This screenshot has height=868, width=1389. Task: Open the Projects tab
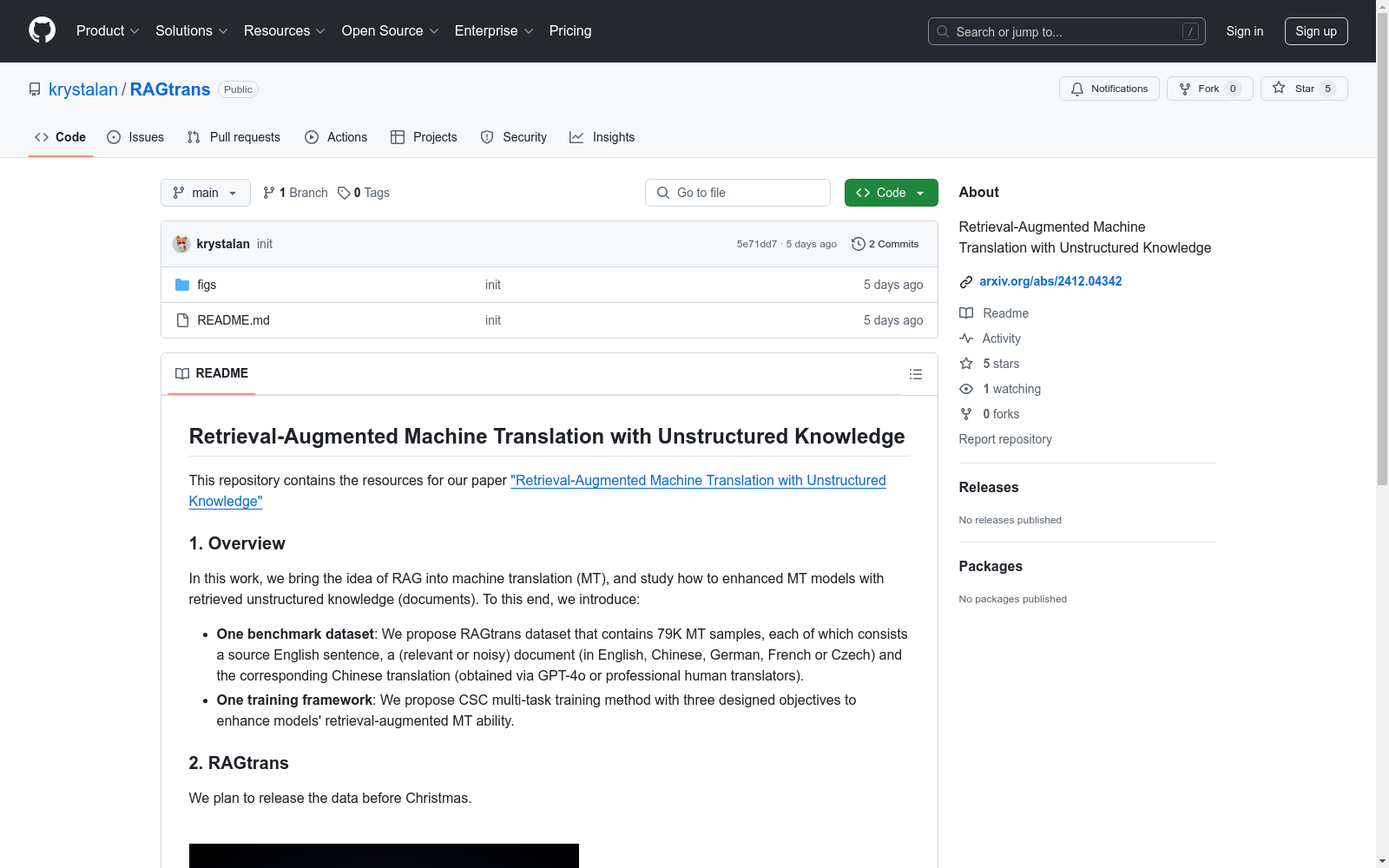tap(424, 137)
